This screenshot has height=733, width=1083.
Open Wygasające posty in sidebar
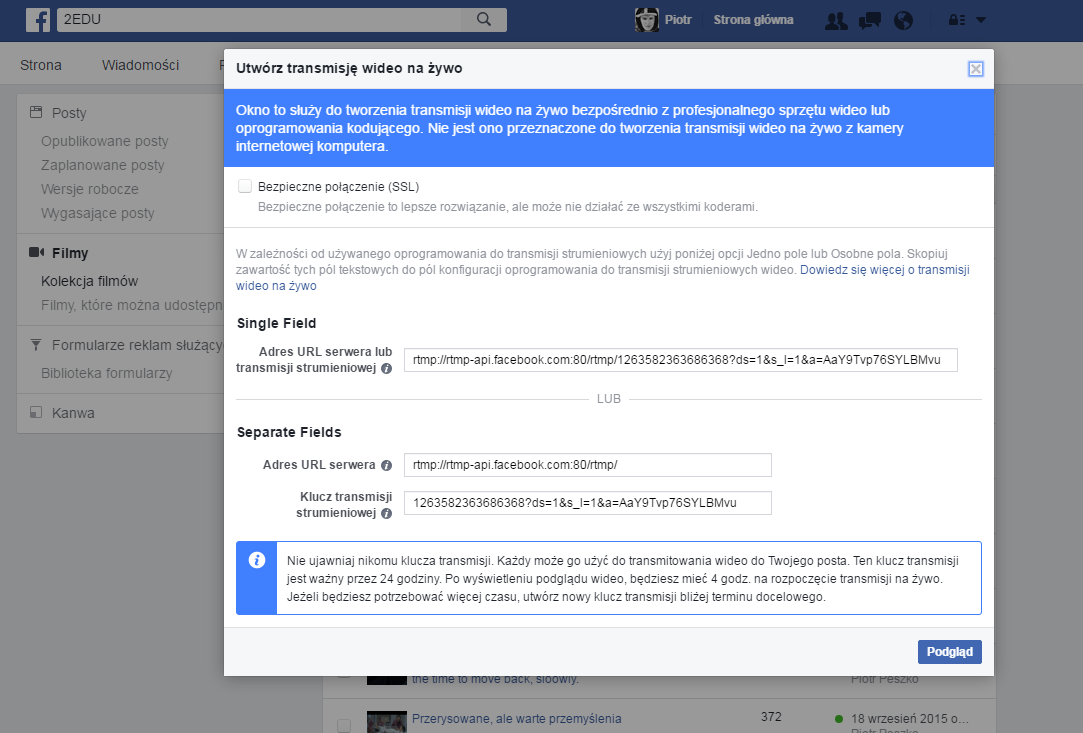tap(97, 213)
